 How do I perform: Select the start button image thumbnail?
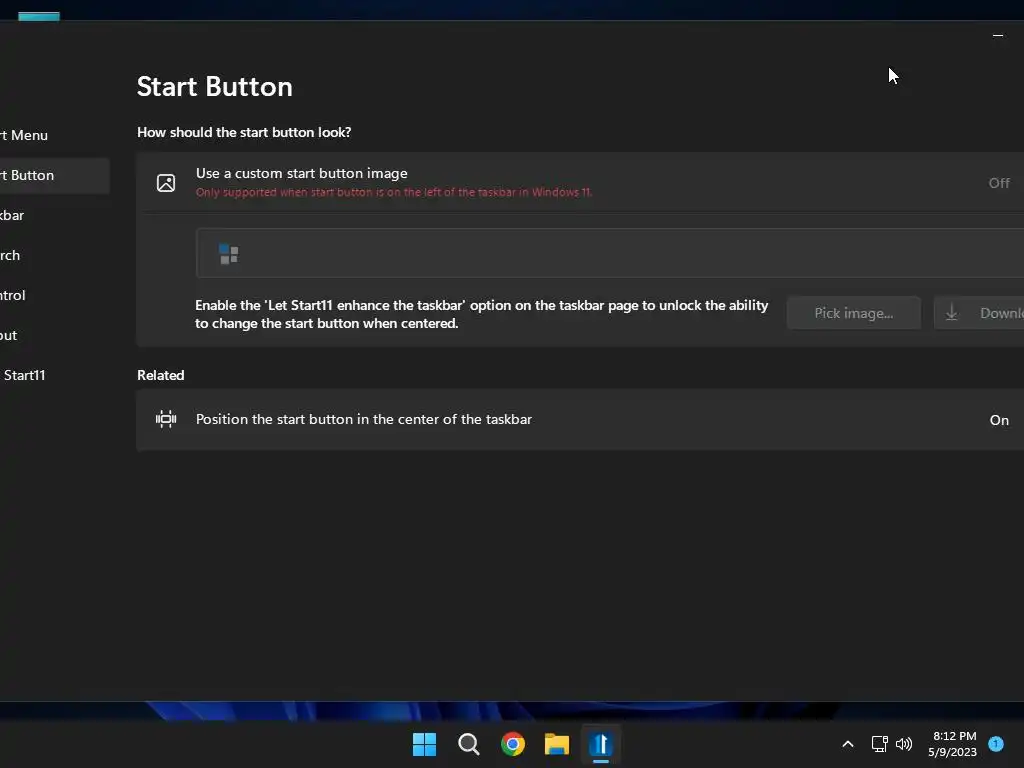[x=229, y=254]
